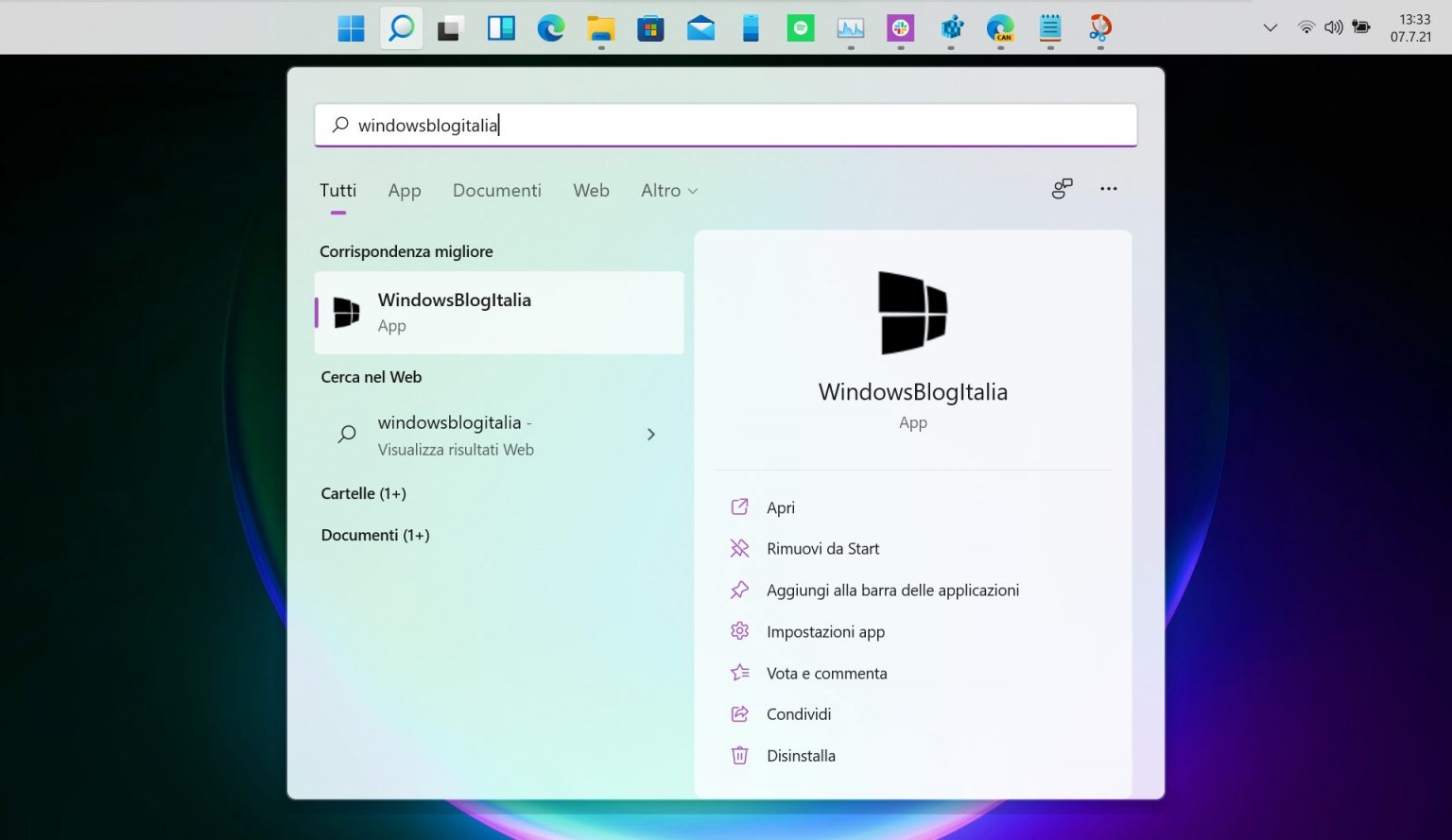This screenshot has width=1452, height=840.
Task: Click the user account icon in search window
Action: pyautogui.click(x=1062, y=189)
